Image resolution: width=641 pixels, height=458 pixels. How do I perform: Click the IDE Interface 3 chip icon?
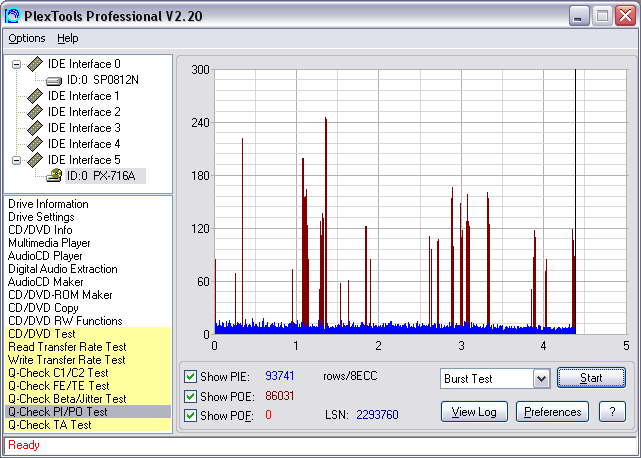click(35, 128)
